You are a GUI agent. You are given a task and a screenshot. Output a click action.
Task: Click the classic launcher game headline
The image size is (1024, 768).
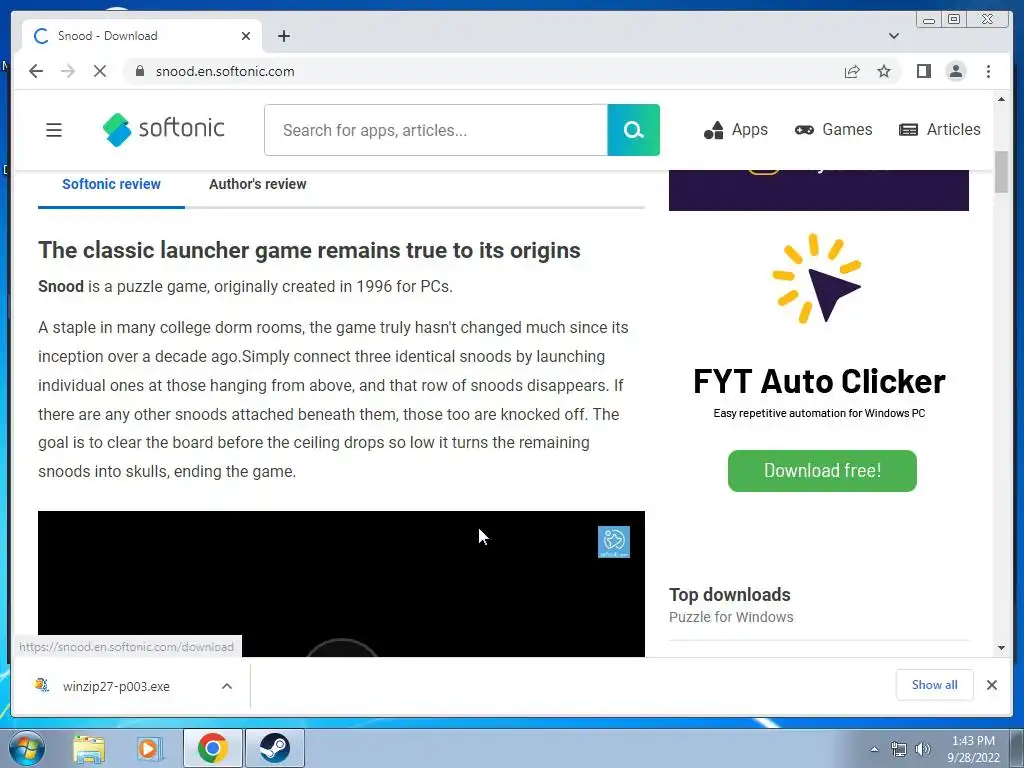[309, 250]
